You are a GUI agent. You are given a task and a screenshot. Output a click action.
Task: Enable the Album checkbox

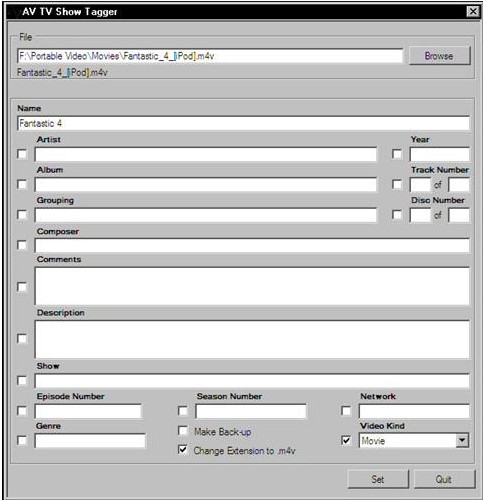[x=22, y=184]
